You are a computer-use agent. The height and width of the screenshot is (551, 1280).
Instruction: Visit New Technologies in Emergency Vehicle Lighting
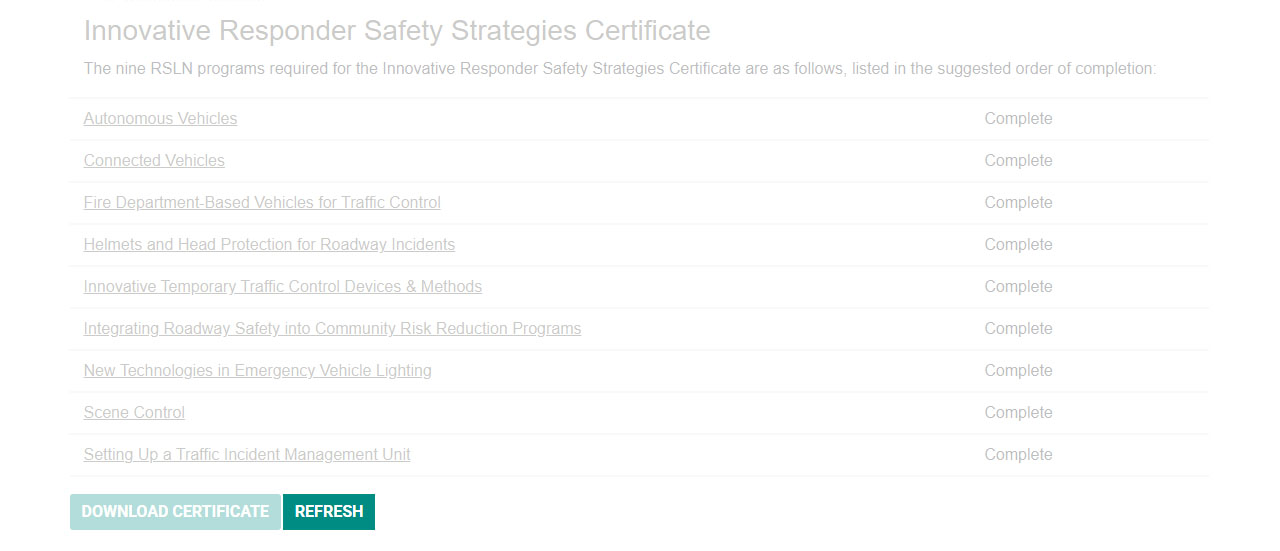tap(258, 371)
